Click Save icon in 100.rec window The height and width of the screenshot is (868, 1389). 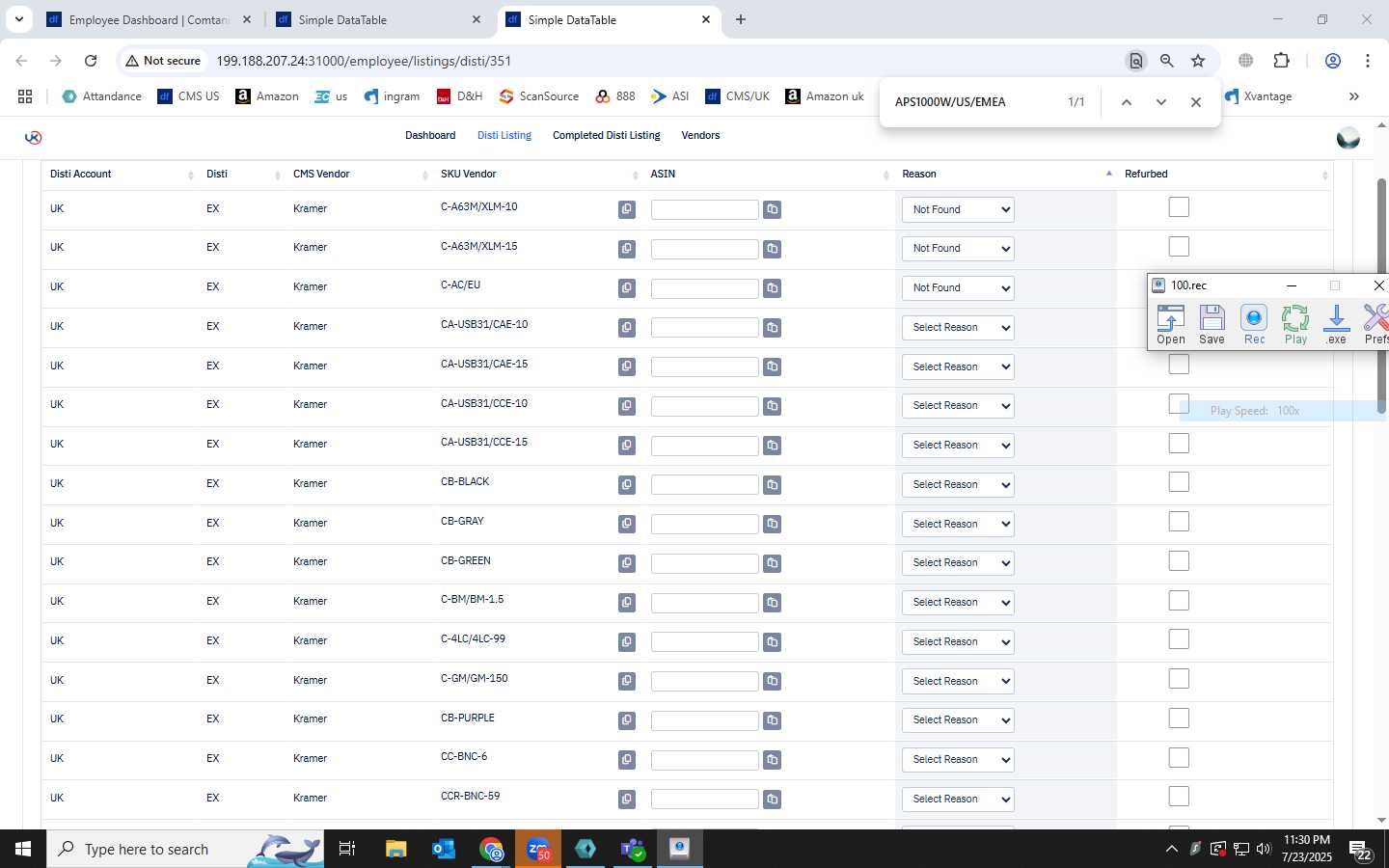coord(1212,324)
